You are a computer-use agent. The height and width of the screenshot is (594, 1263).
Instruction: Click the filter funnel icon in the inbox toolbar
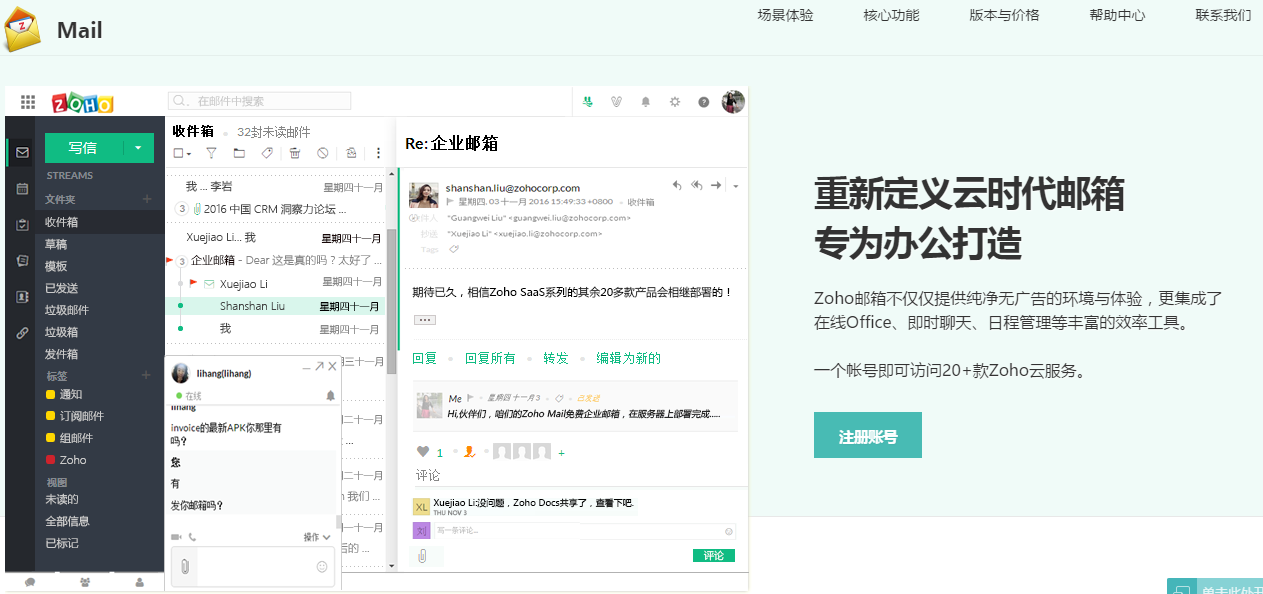[211, 153]
